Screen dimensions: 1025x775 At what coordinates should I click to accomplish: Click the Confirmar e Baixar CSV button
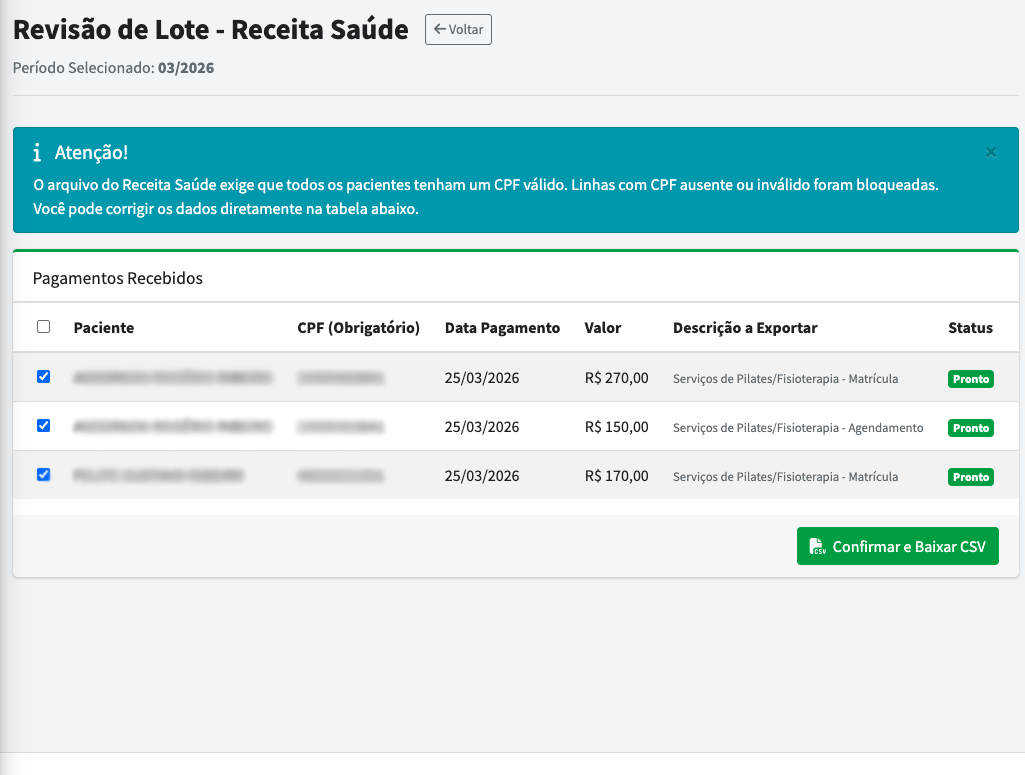click(x=897, y=546)
